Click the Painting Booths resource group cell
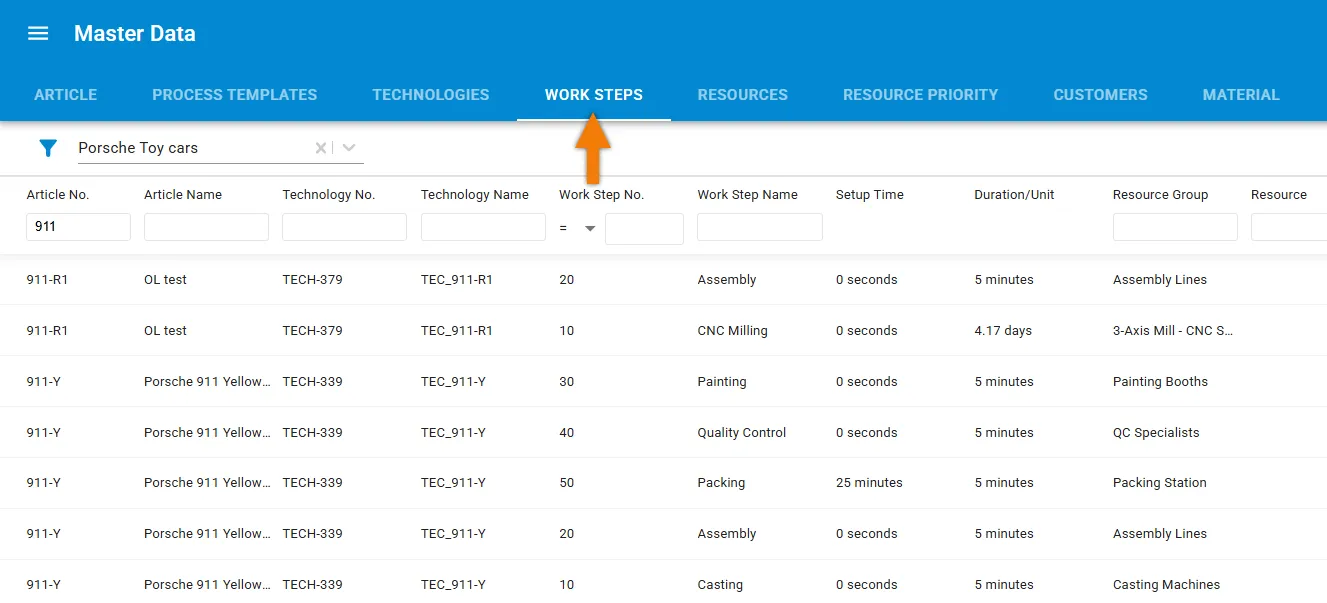Screen dimensions: 1327x603 click(x=1160, y=382)
